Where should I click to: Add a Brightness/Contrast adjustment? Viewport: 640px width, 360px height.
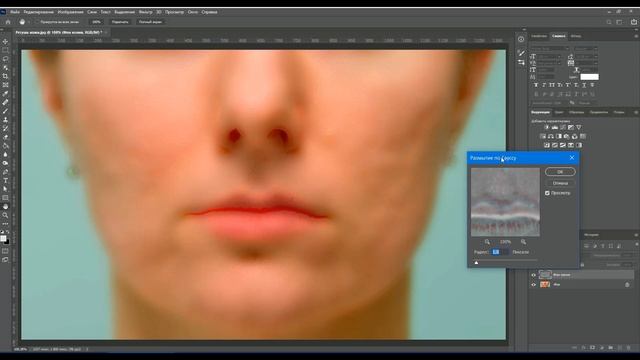click(547, 127)
